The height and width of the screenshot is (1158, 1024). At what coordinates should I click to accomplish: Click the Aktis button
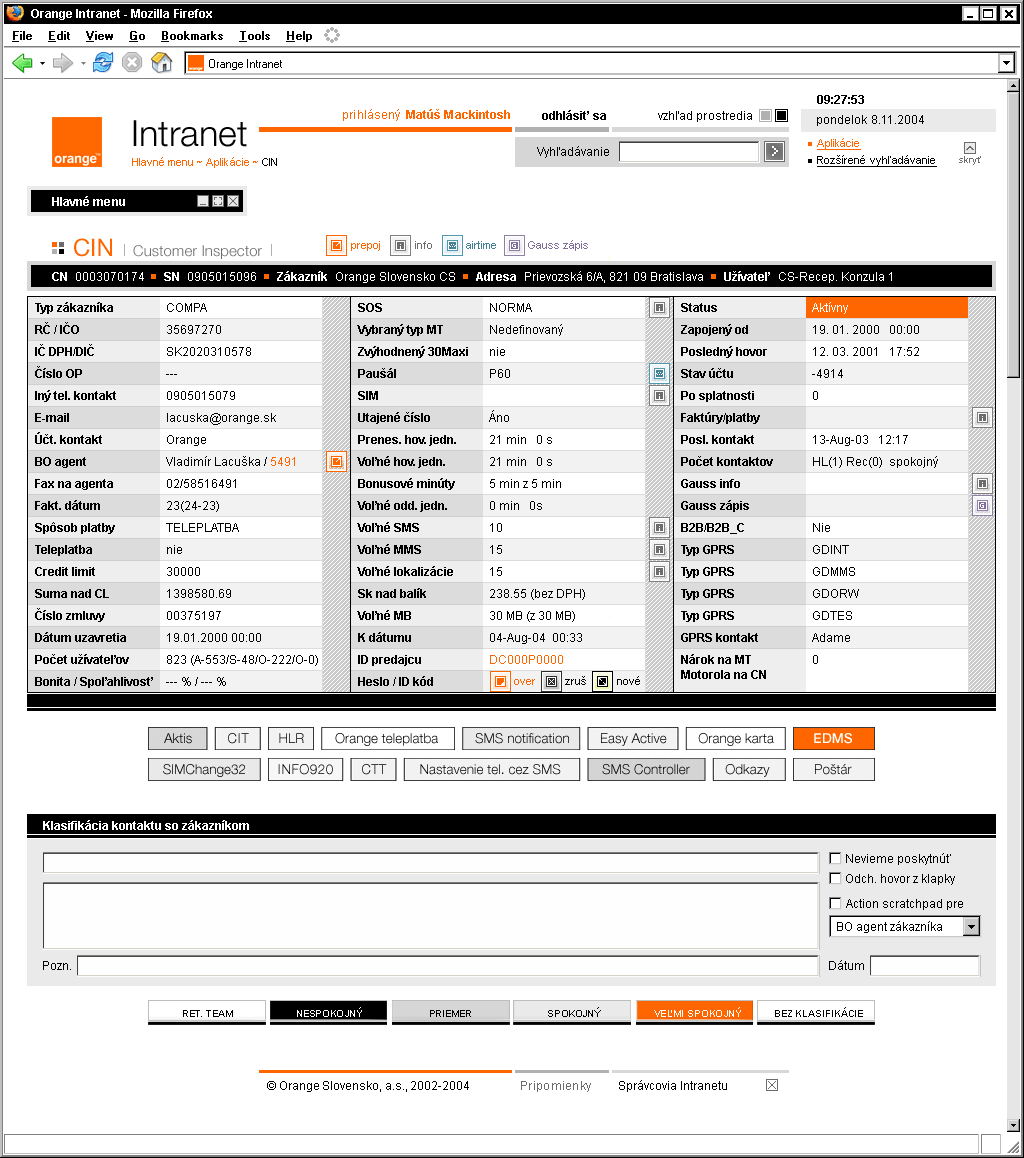tap(178, 739)
